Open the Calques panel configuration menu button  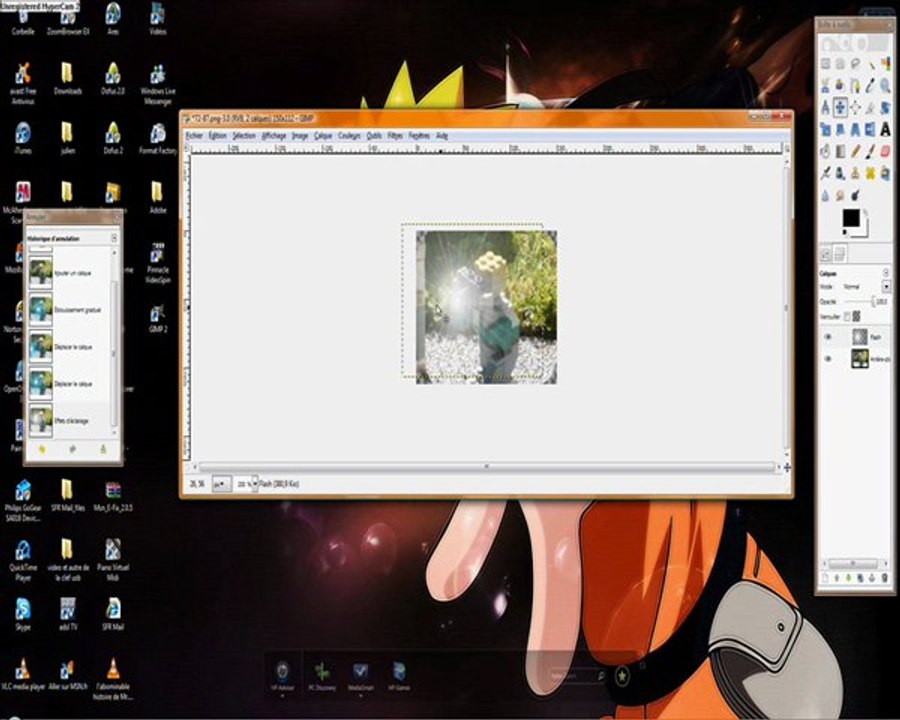click(x=886, y=273)
